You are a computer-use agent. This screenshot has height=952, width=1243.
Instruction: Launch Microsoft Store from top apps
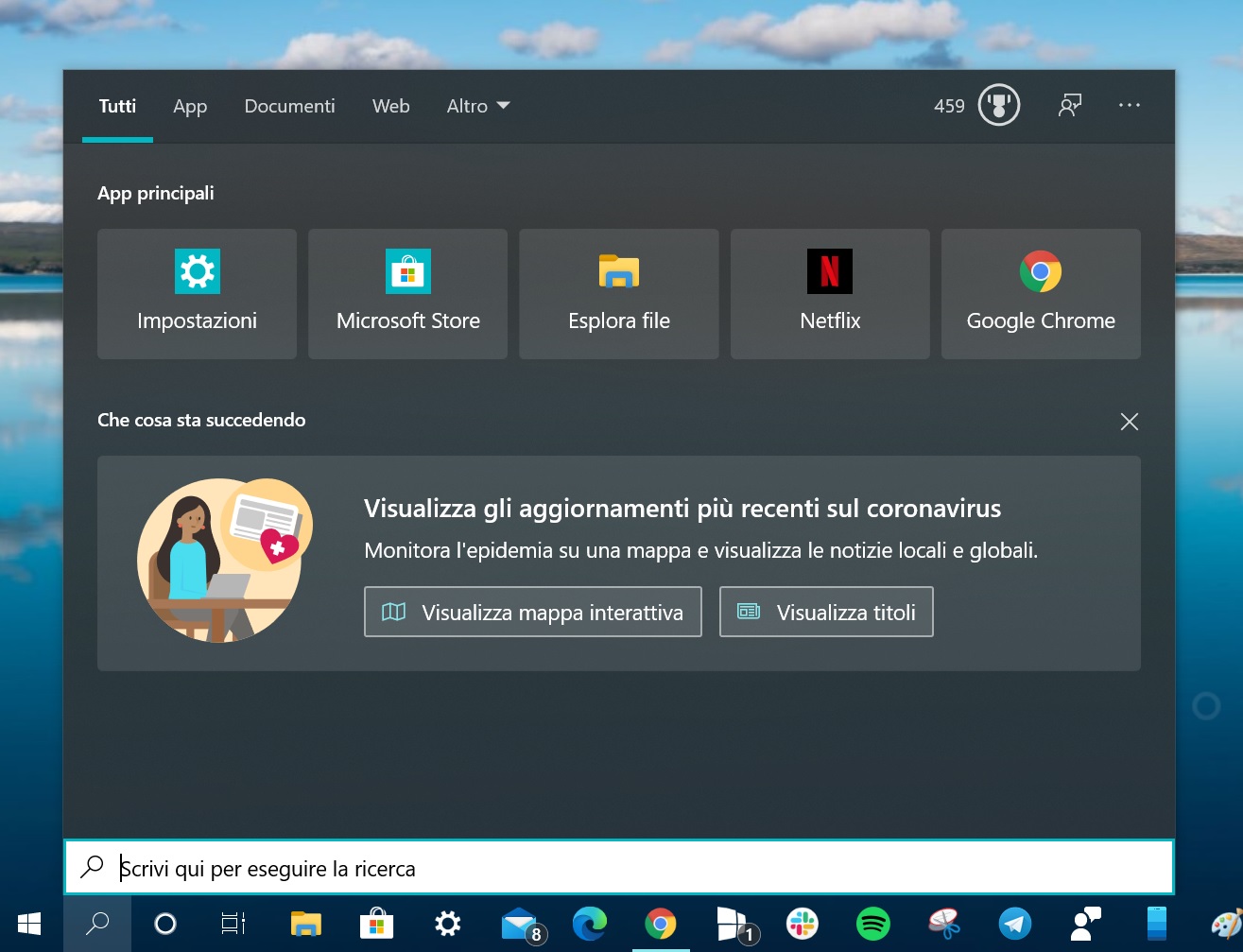click(x=407, y=294)
